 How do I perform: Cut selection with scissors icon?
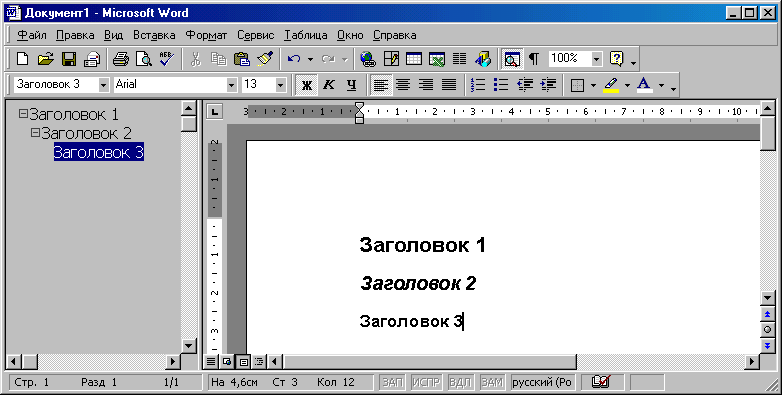[196, 59]
